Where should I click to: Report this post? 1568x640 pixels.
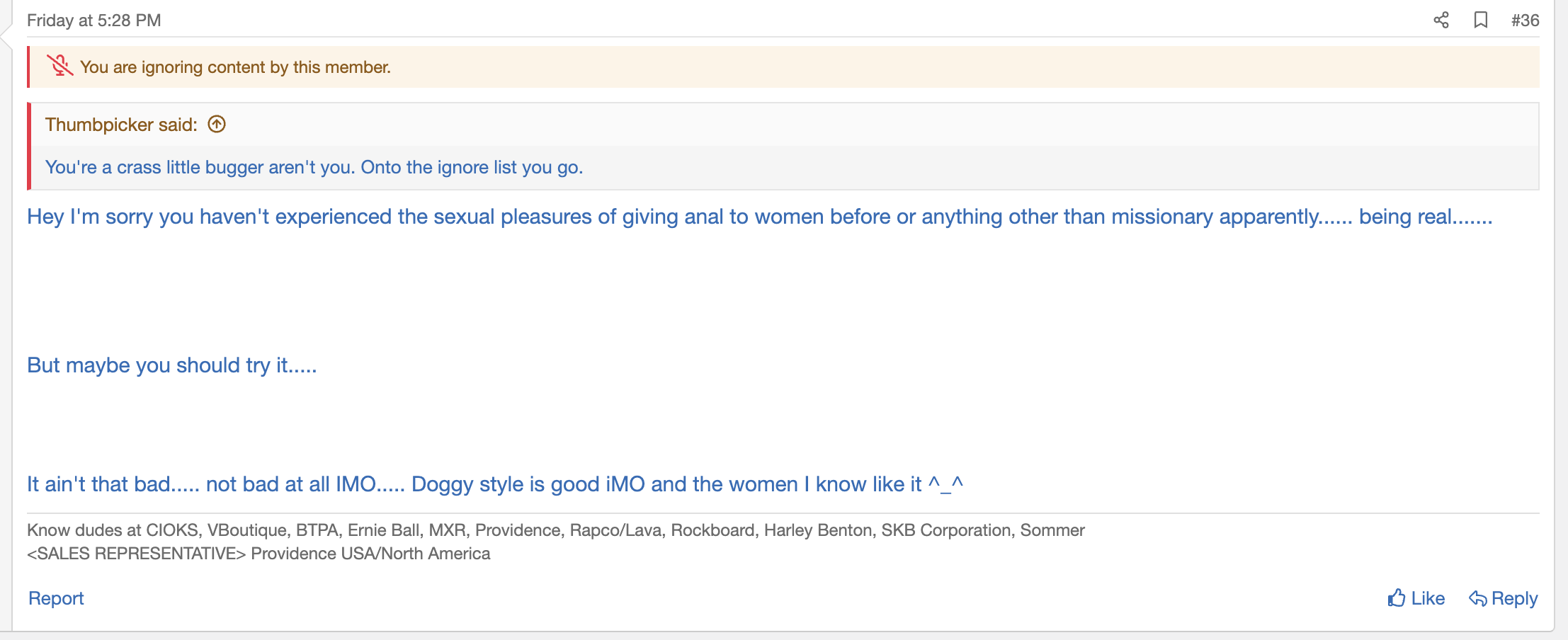[56, 598]
